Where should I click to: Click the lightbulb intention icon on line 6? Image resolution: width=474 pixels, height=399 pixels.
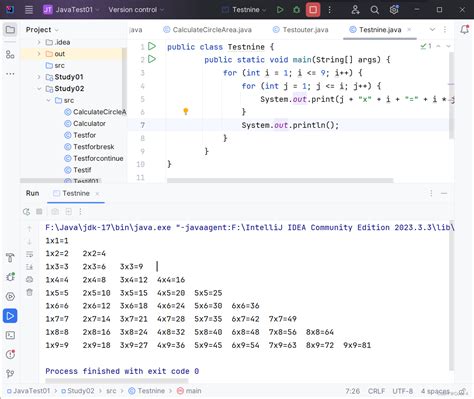tap(186, 111)
